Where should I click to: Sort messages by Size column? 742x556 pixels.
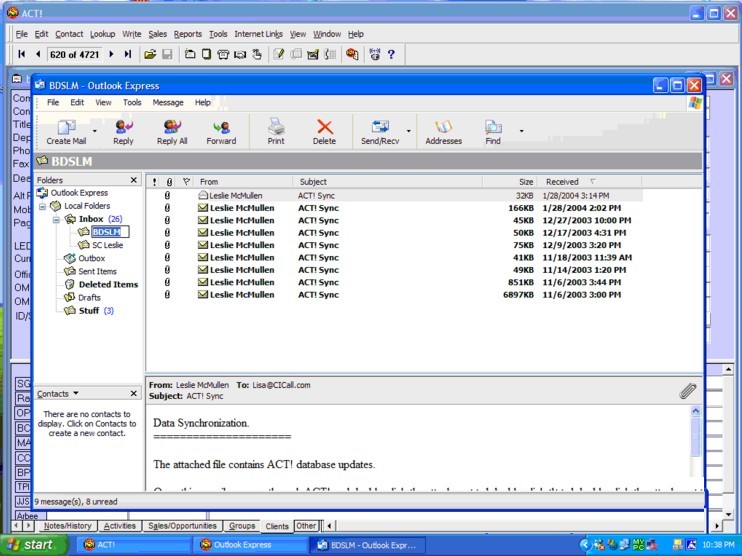click(x=510, y=182)
